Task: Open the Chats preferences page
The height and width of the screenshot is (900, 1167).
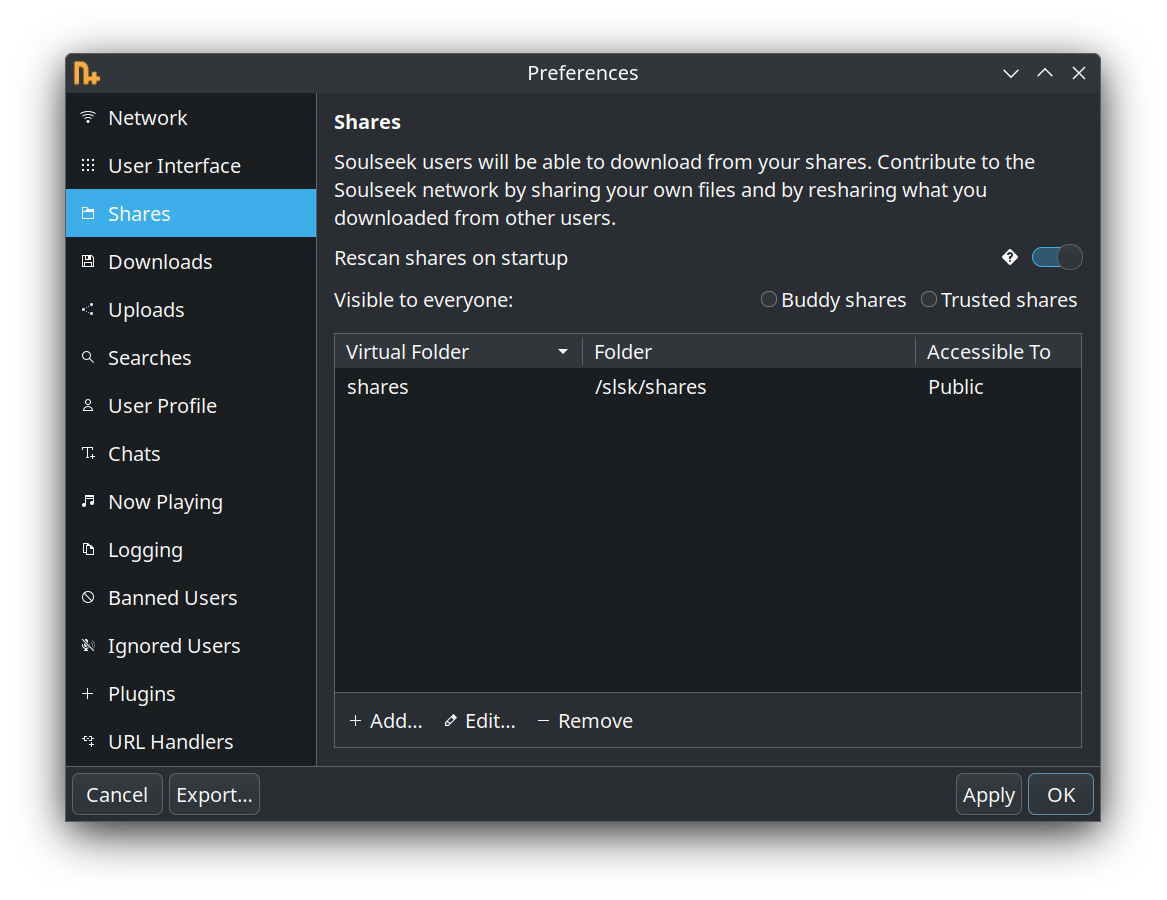Action: click(191, 453)
